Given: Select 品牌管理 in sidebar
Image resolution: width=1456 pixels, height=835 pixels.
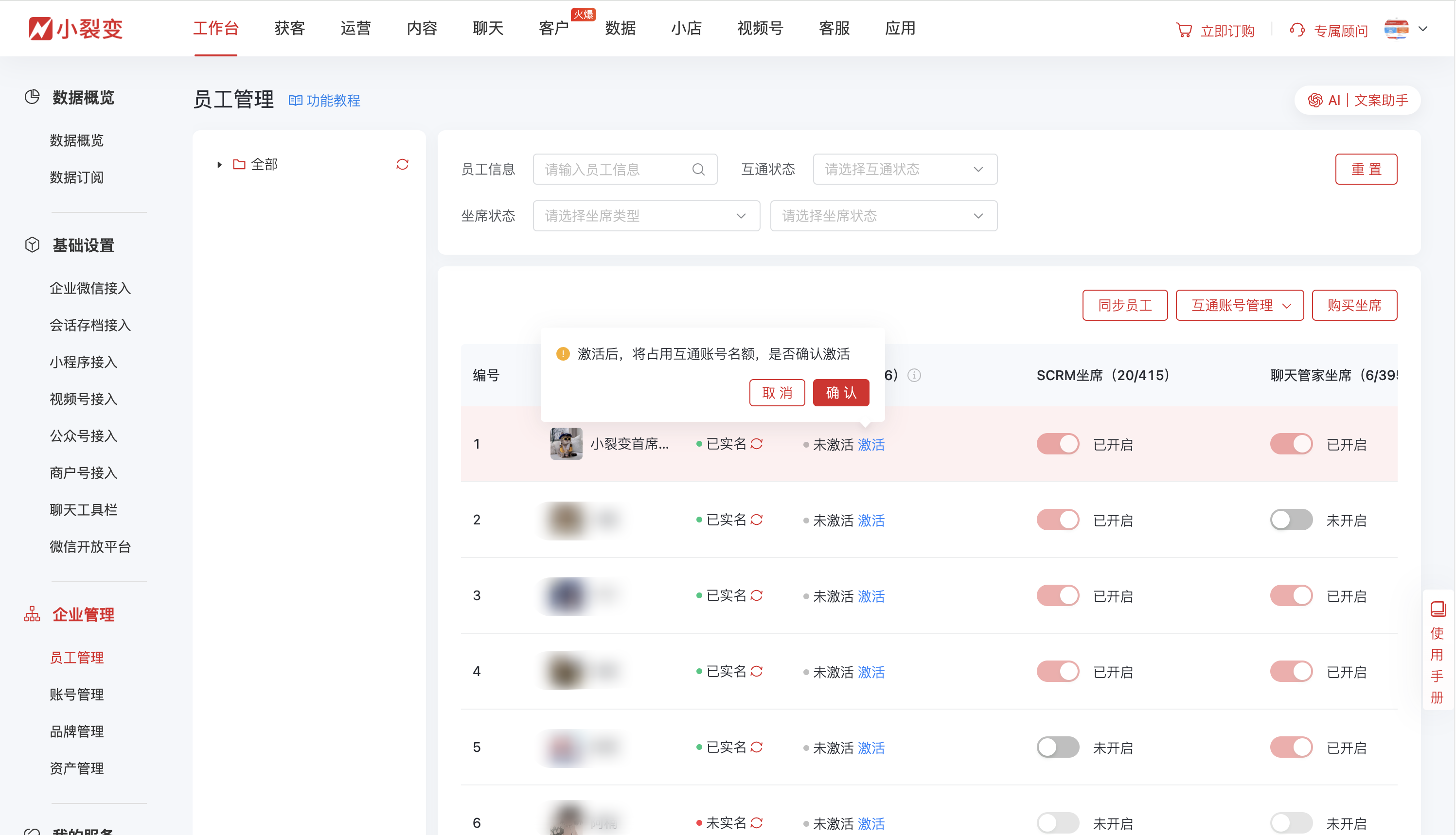Looking at the screenshot, I should click(76, 731).
